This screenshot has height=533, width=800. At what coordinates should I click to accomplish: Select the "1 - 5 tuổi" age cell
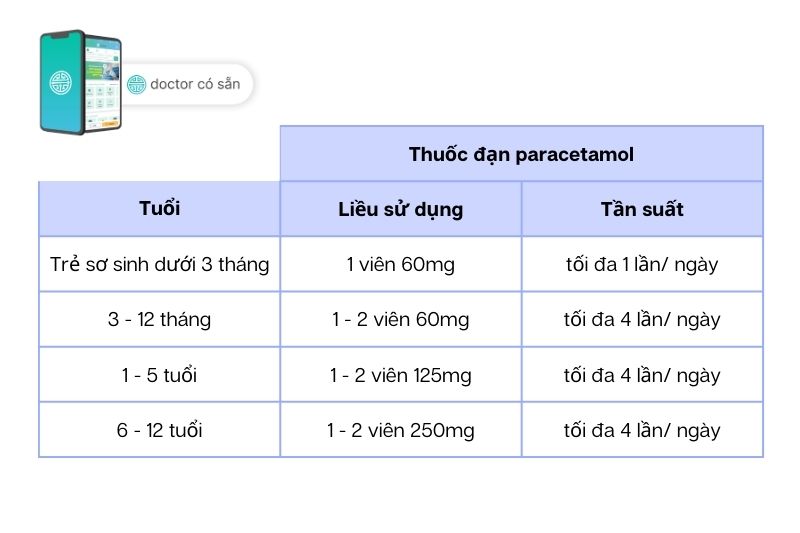point(159,375)
